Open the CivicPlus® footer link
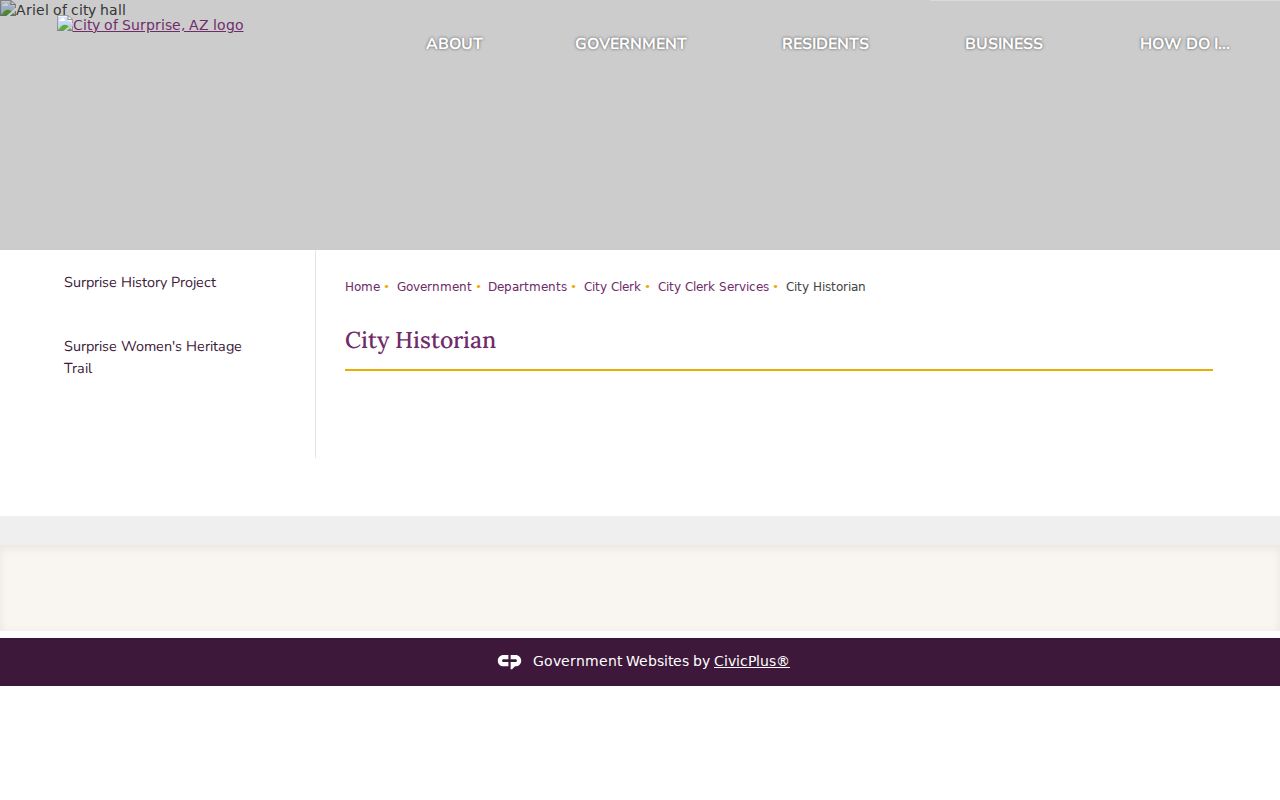The width and height of the screenshot is (1280, 800). (x=751, y=661)
